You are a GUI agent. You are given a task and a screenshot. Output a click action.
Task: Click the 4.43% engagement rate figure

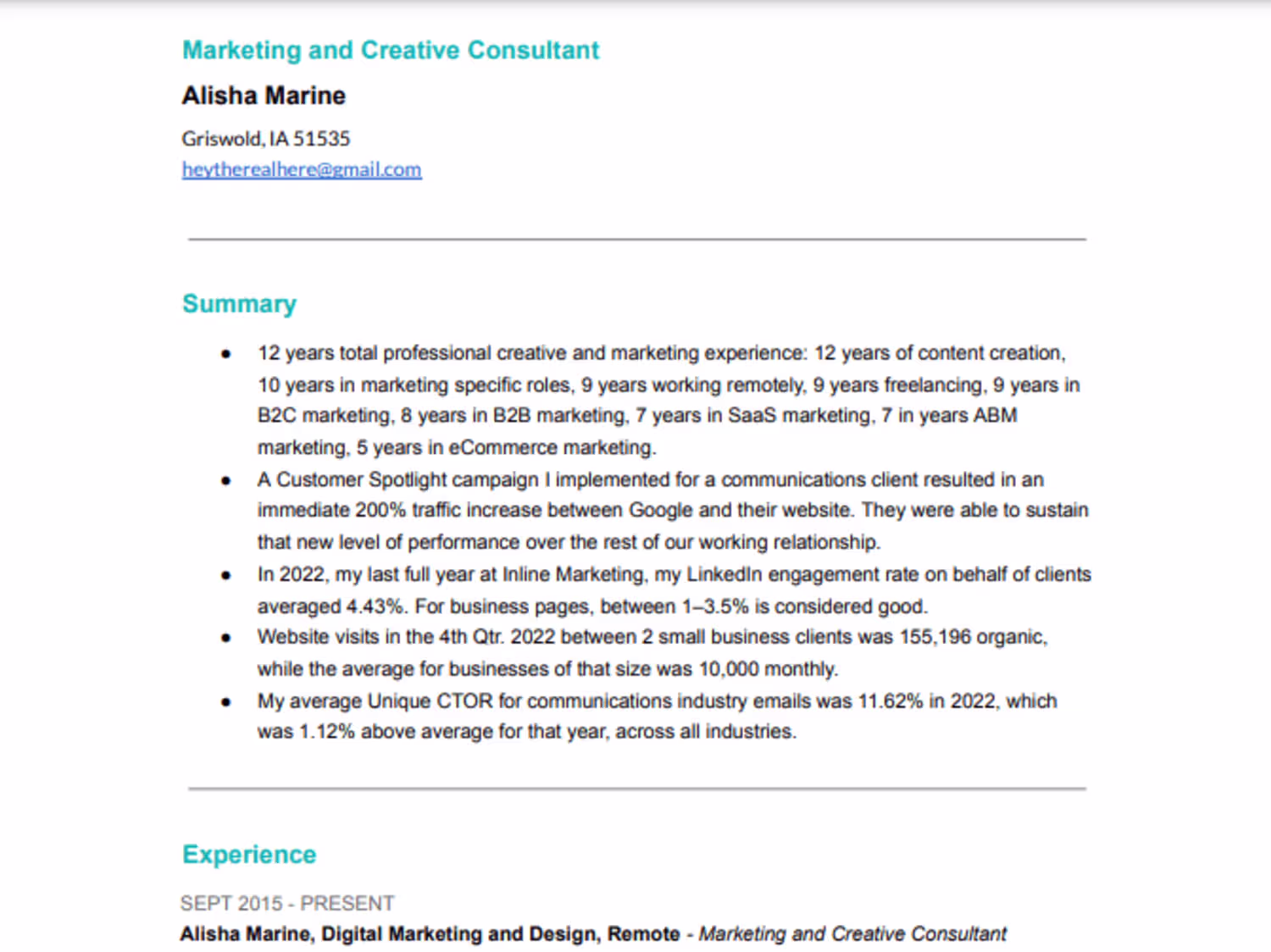coord(375,606)
